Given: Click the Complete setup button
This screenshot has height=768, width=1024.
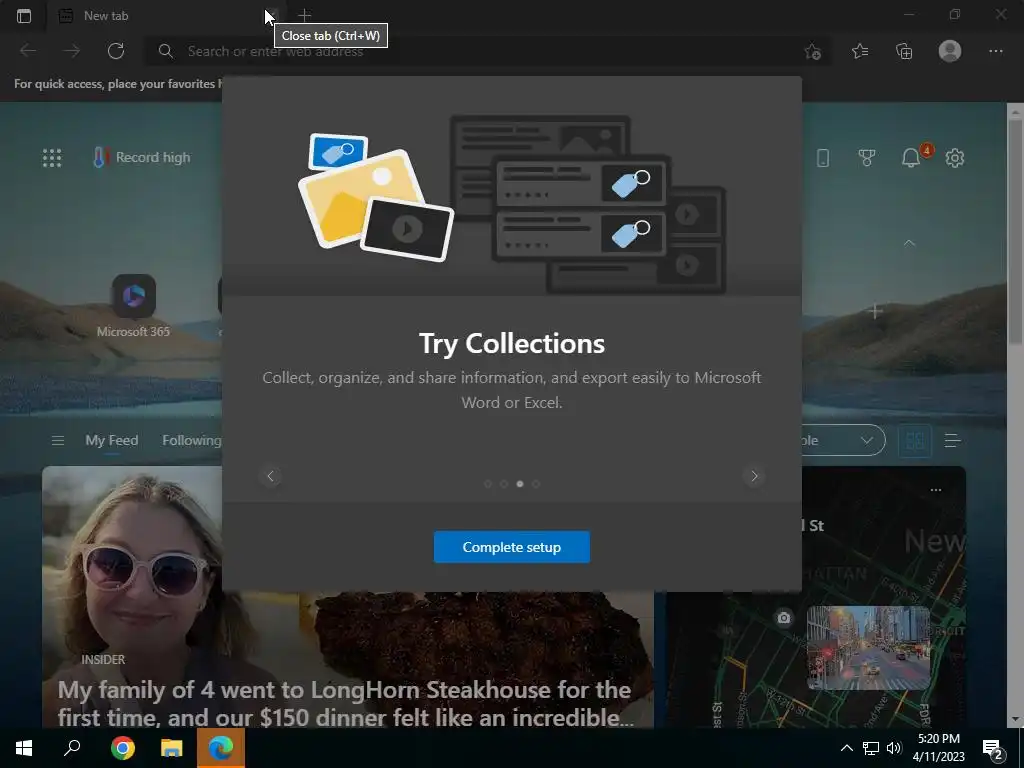Looking at the screenshot, I should coord(511,547).
